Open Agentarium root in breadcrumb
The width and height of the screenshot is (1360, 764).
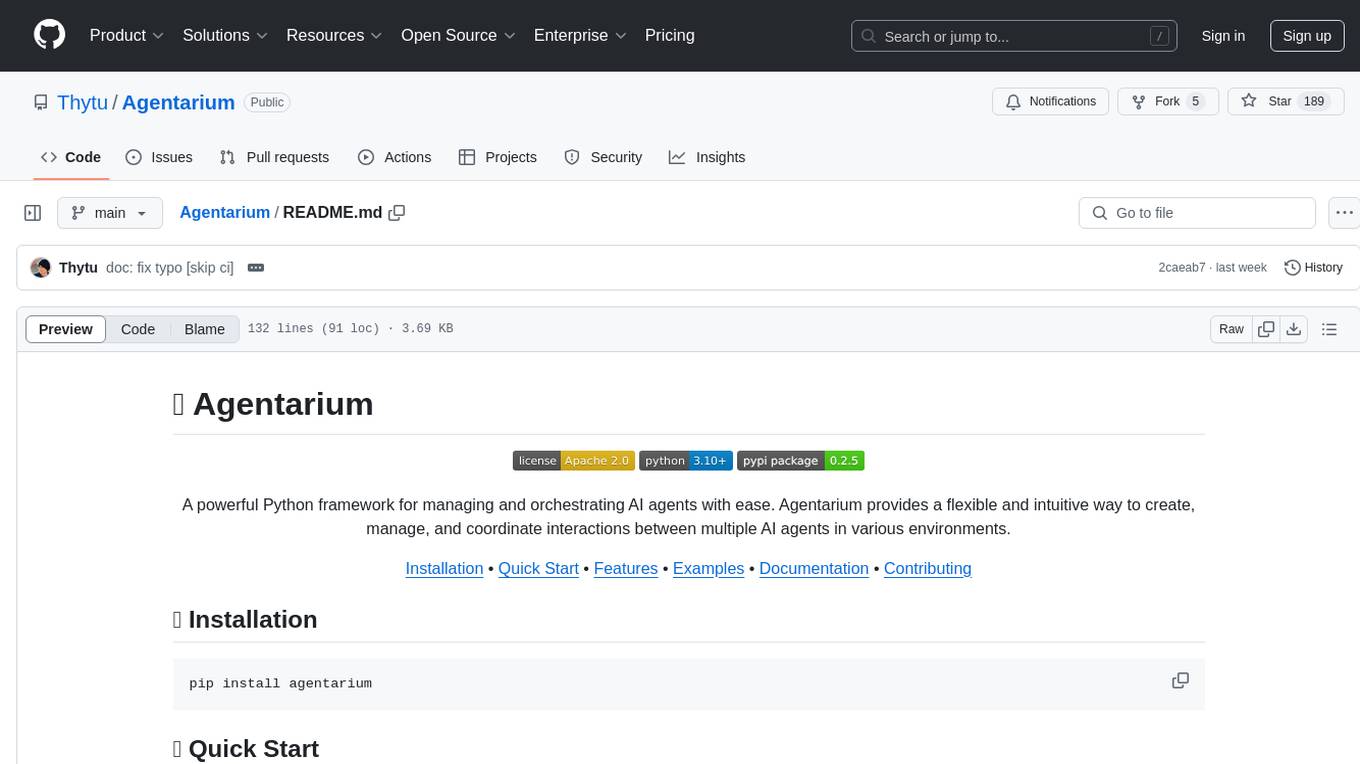[225, 212]
